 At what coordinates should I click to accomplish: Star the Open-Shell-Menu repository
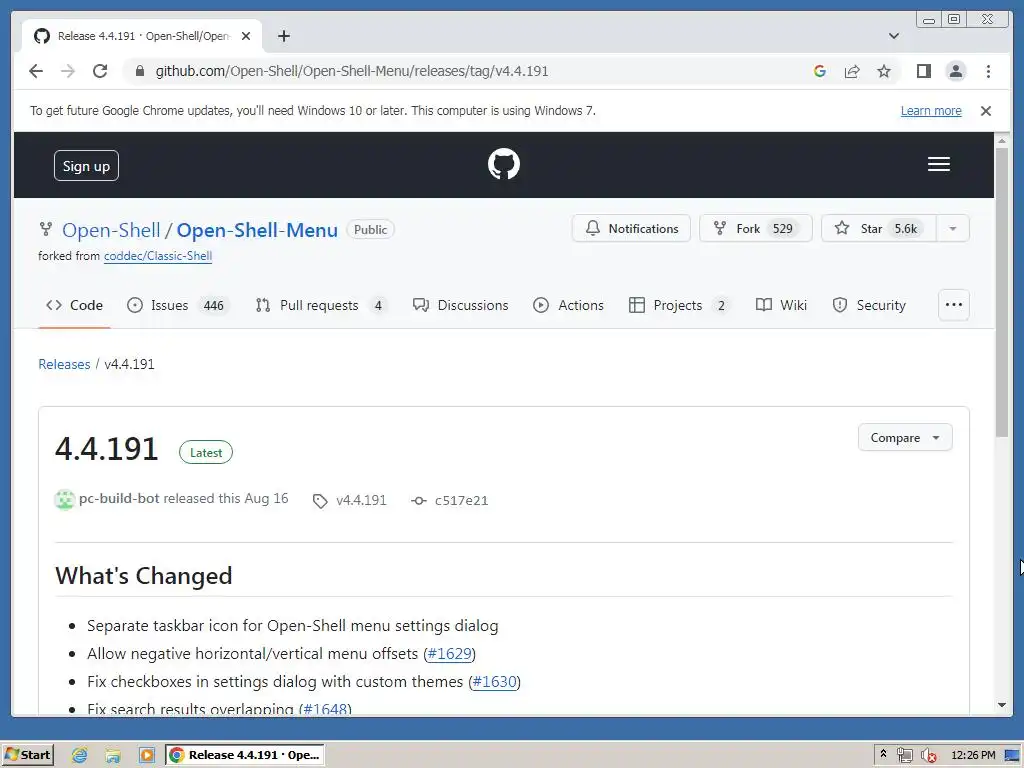[x=879, y=229]
